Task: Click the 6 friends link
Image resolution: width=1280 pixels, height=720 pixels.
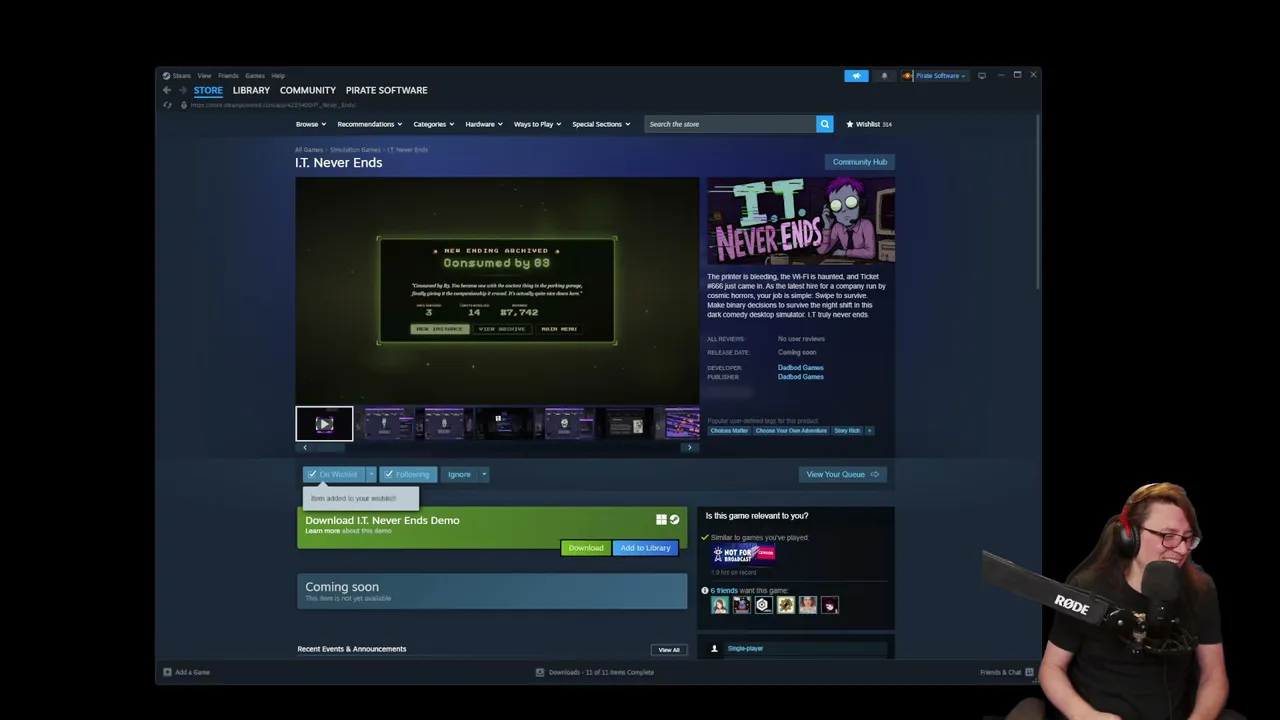Action: [724, 591]
